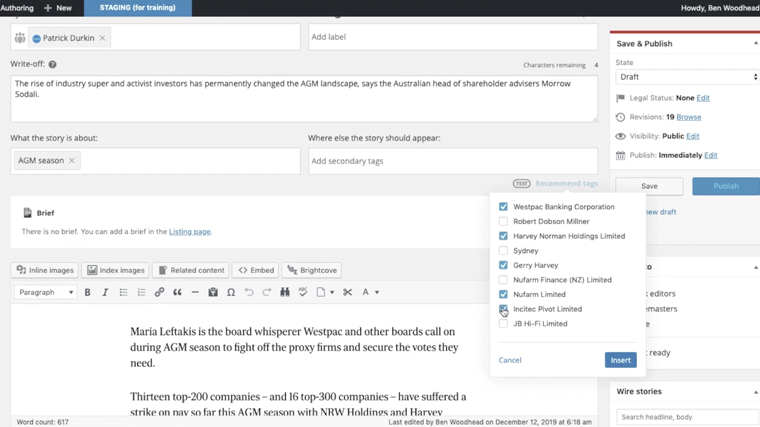Open the Listing page link

tap(190, 232)
